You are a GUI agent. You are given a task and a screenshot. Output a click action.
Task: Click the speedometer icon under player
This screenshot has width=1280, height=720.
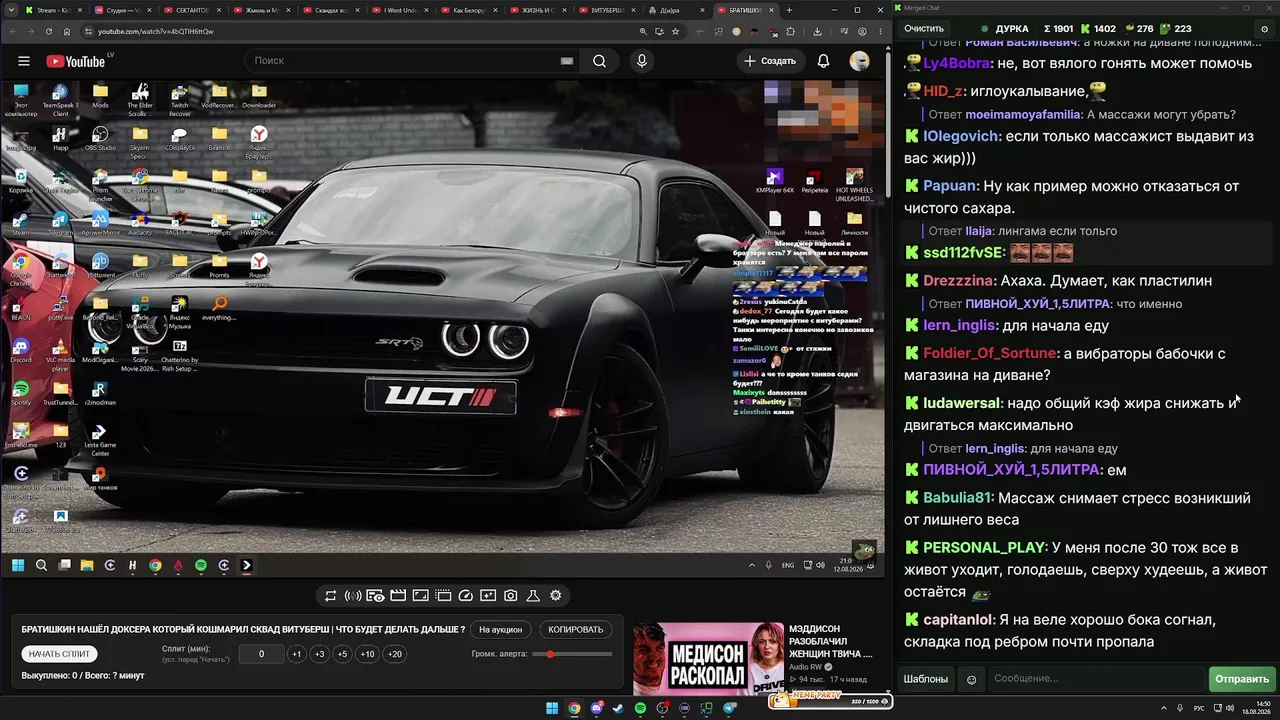(x=465, y=596)
